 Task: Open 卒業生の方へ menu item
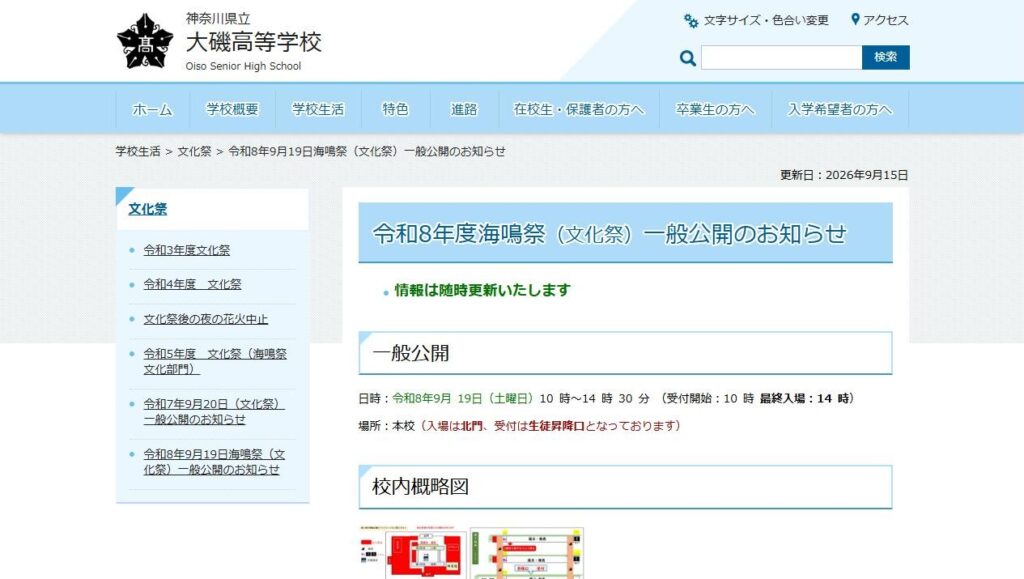[715, 110]
